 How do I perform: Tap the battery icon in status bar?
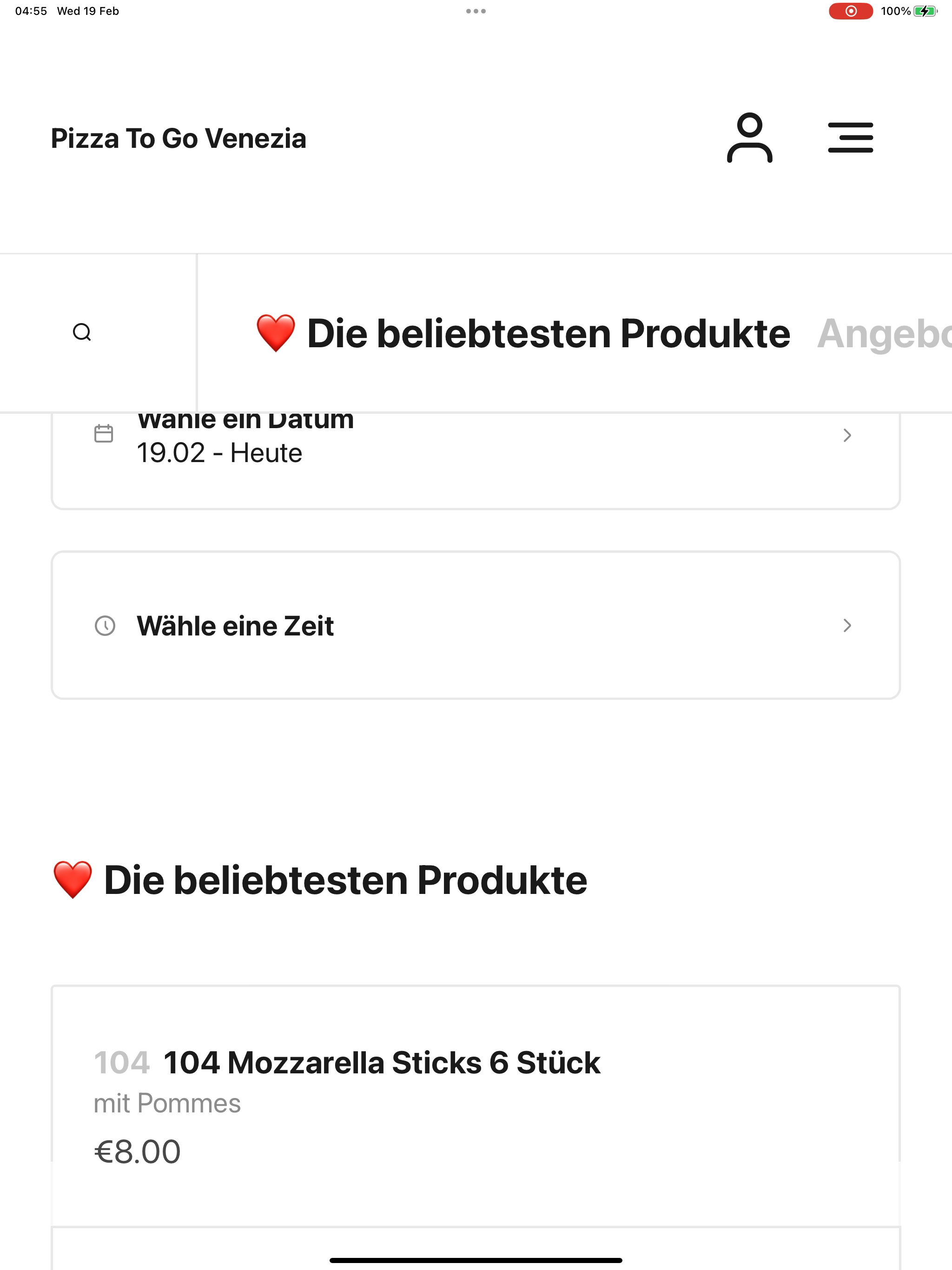[925, 11]
